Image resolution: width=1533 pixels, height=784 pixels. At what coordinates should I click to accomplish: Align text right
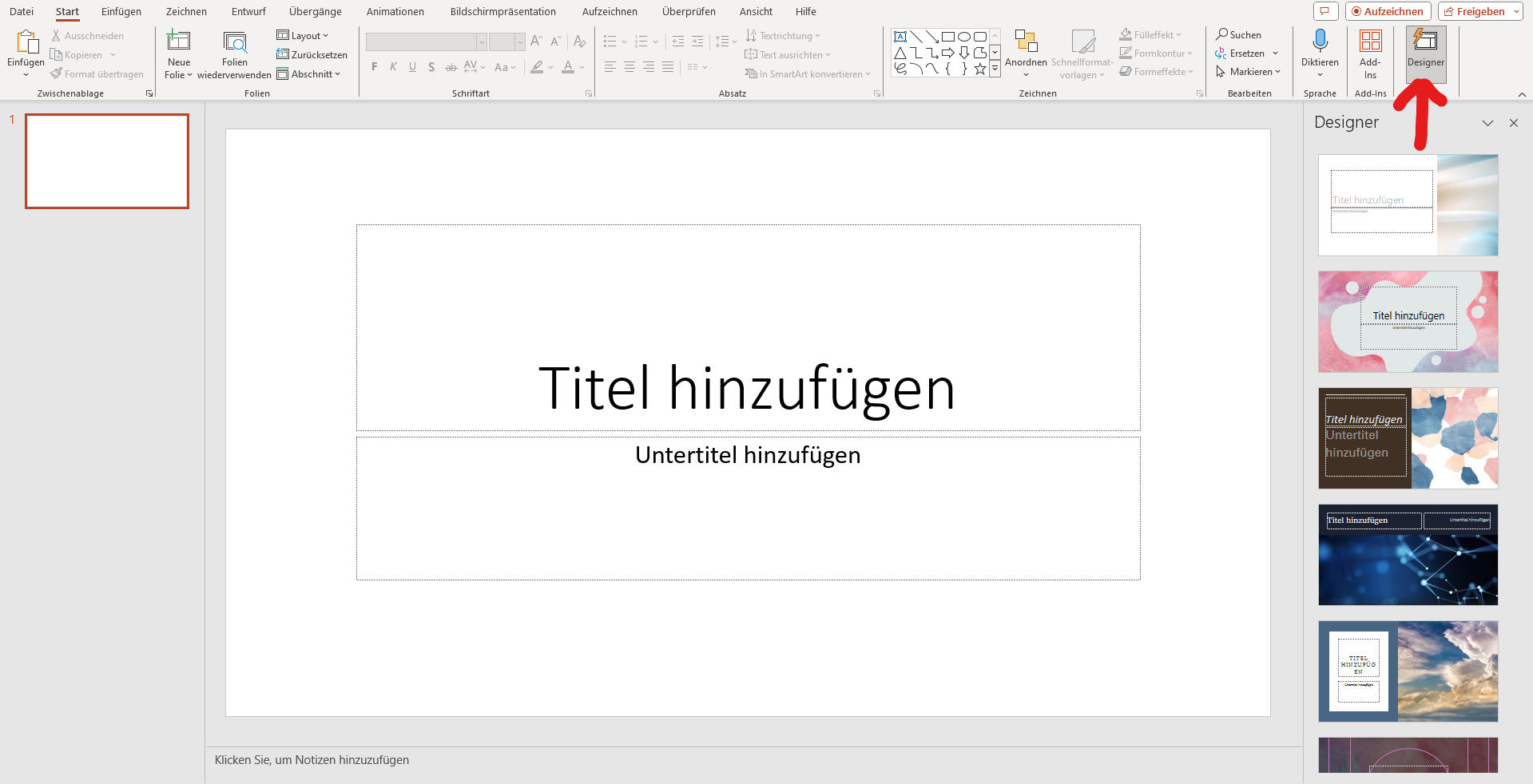tap(649, 67)
